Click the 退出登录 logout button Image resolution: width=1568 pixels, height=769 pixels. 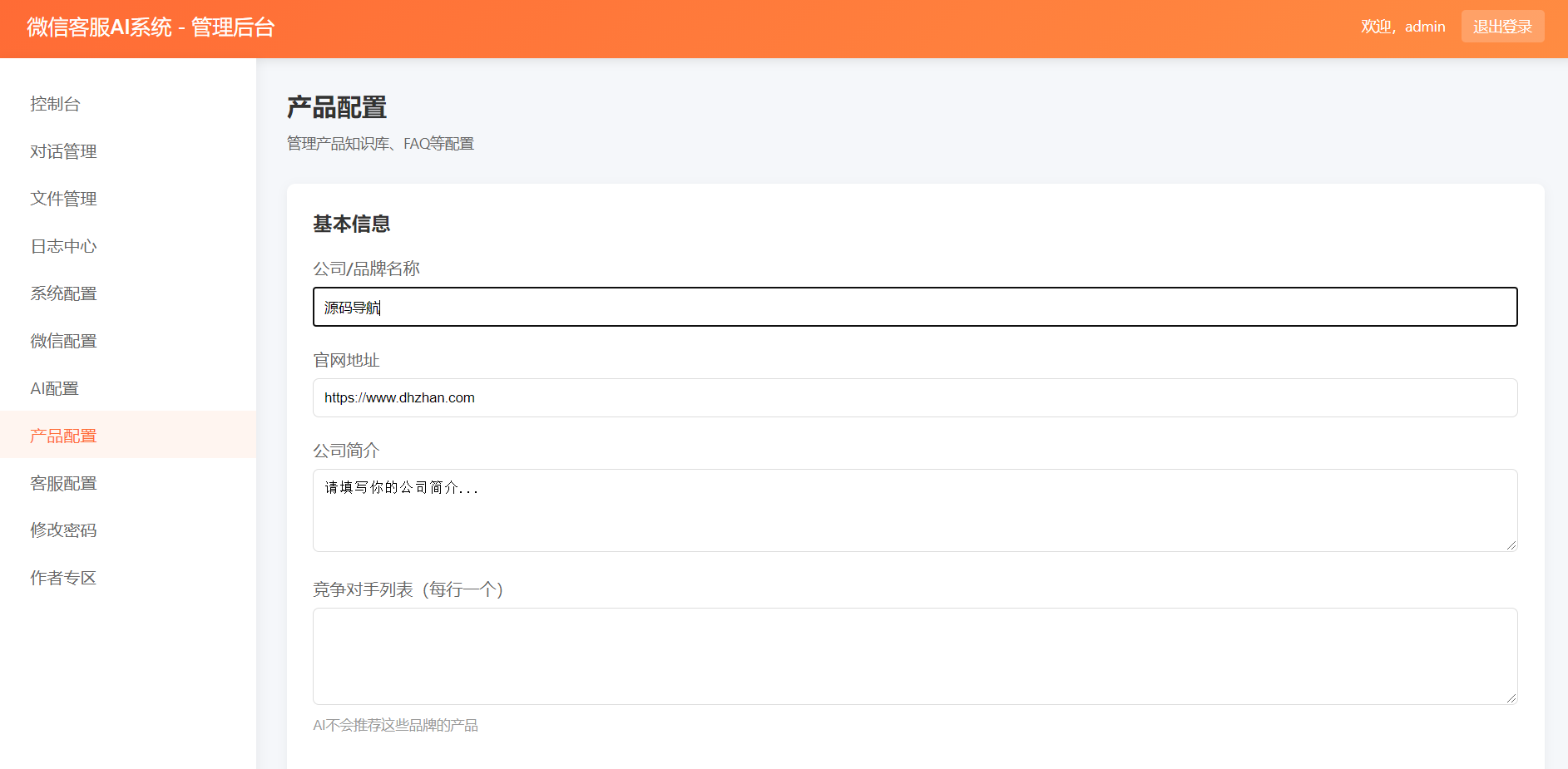pyautogui.click(x=1502, y=27)
